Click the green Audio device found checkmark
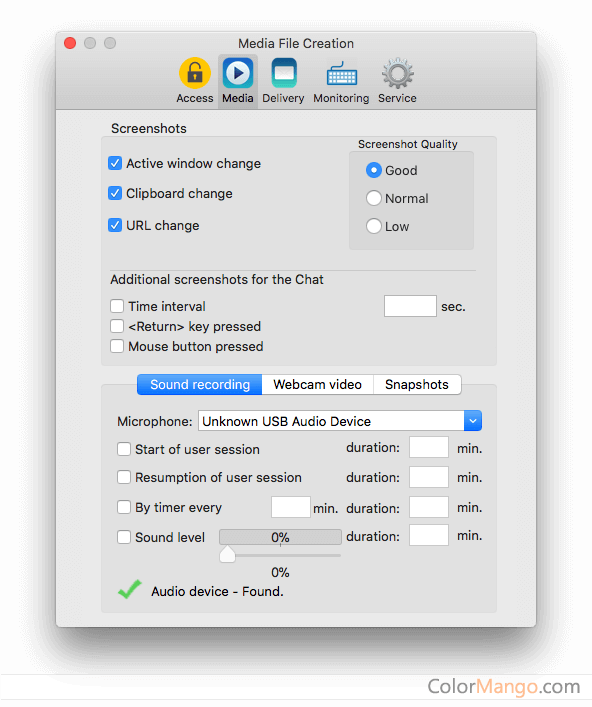The image size is (592, 707). pos(129,589)
